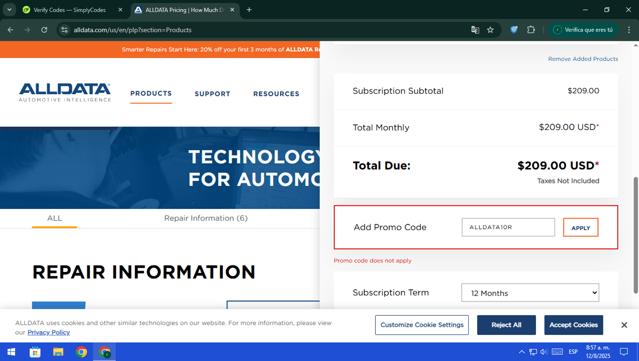Click the Verifica que eres tú profile button
The height and width of the screenshot is (361, 639).
(x=584, y=30)
